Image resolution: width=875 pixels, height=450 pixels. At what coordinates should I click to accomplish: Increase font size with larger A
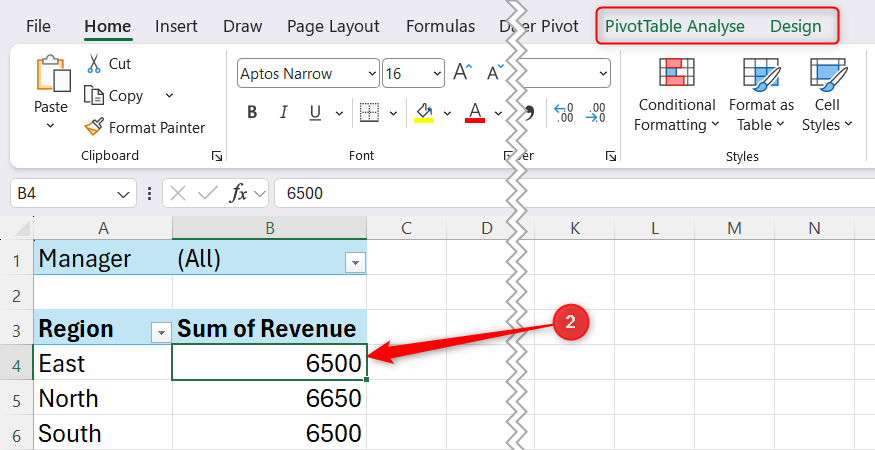462,73
